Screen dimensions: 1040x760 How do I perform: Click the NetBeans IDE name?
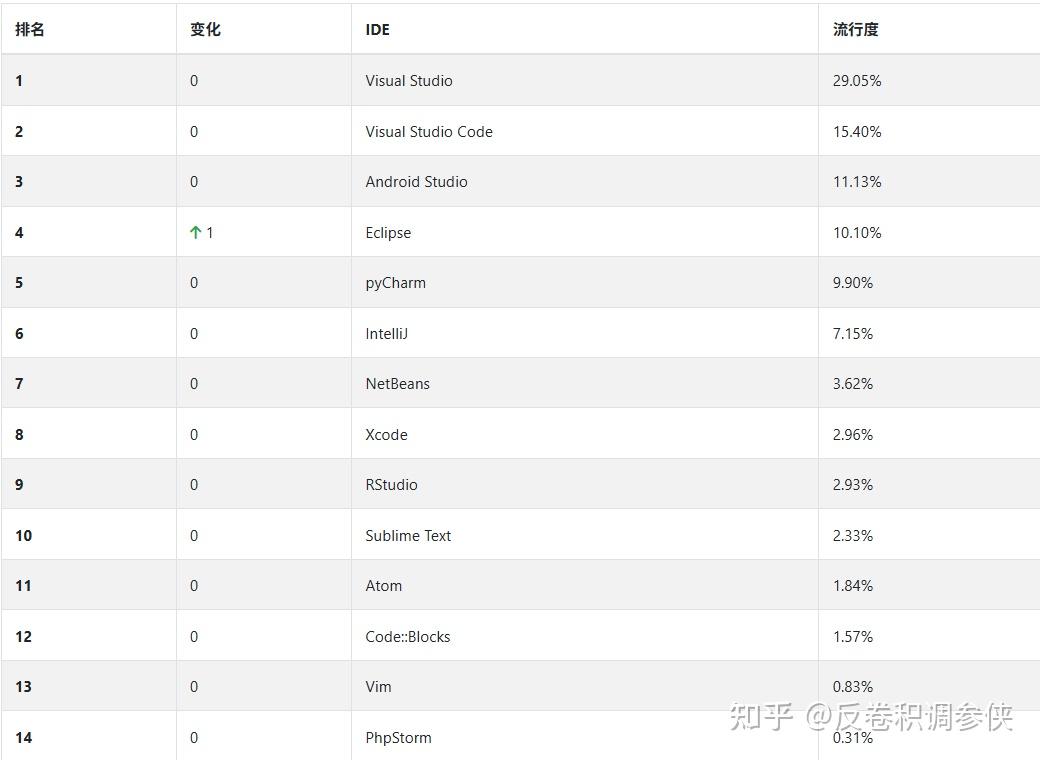pos(397,384)
